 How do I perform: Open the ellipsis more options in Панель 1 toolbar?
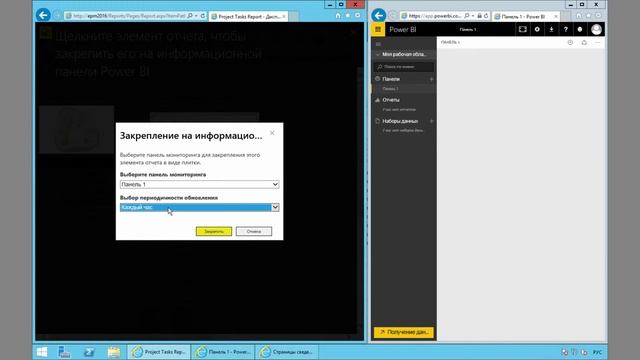click(598, 42)
